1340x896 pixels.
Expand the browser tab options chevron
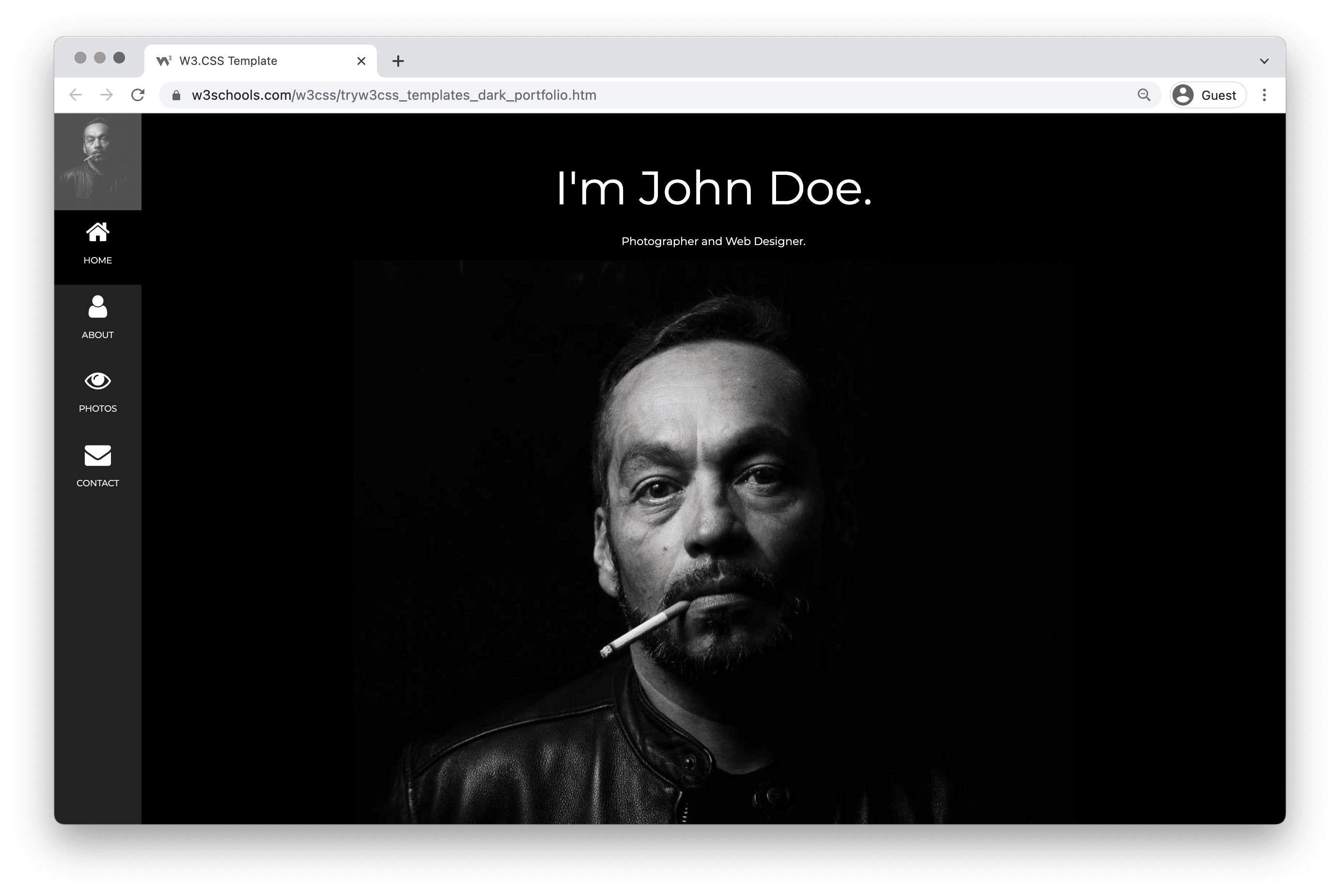[x=1264, y=60]
